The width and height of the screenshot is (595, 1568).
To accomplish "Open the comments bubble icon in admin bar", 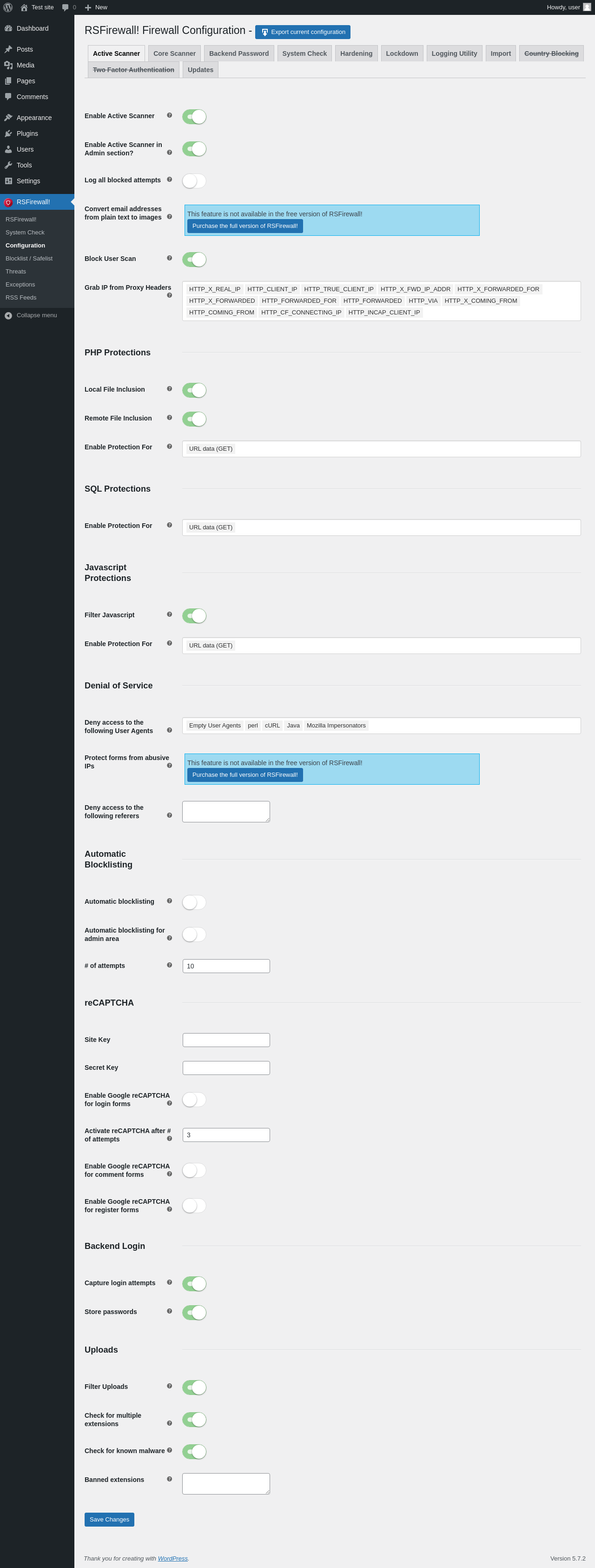I will pos(66,7).
